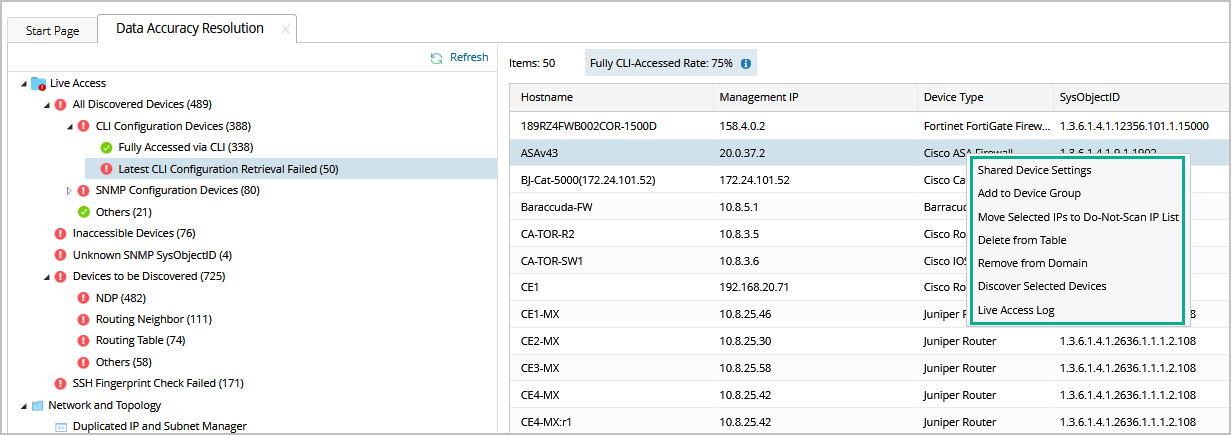Viewport: 1231px width, 435px height.
Task: Click info icon beside Fully CLI-Accessed Rate
Action: click(x=746, y=64)
